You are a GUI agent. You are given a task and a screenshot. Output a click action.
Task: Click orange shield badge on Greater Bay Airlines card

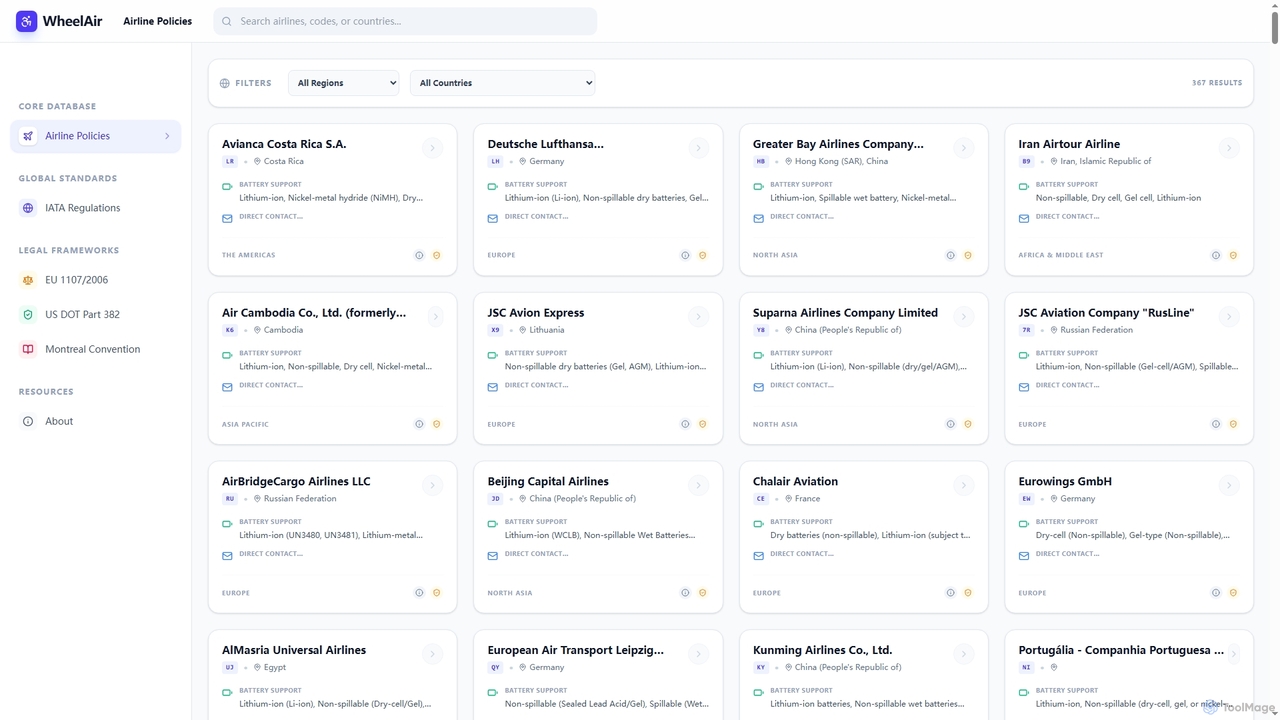(x=968, y=255)
